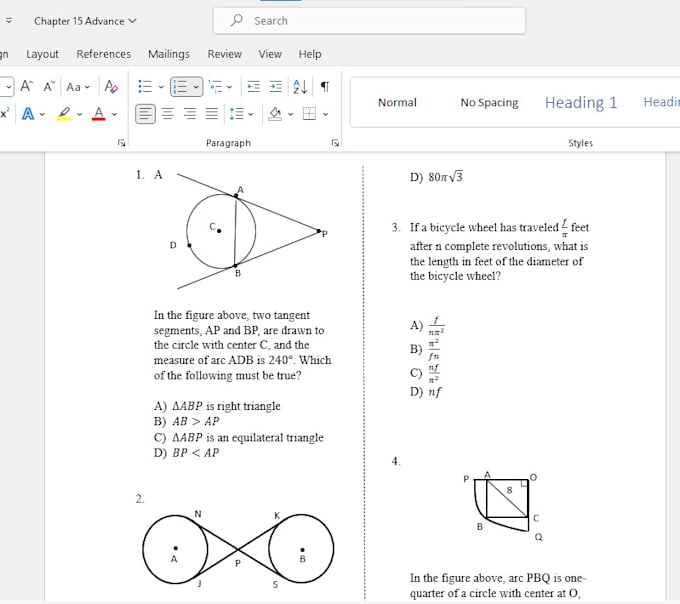Click the search magnifier icon
The image size is (680, 604).
[237, 20]
